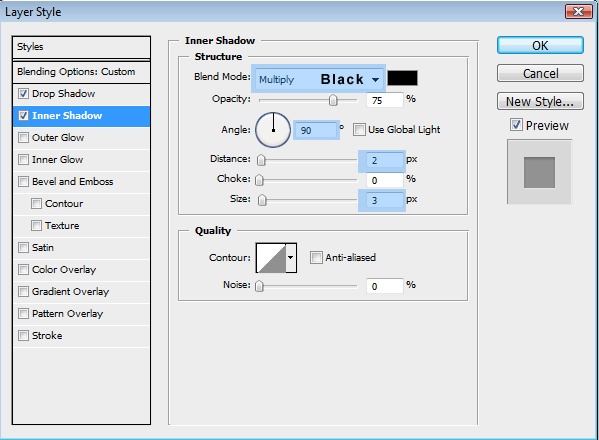Click the contour curve thumbnail
Screen dimensions: 599x440
(x=271, y=258)
